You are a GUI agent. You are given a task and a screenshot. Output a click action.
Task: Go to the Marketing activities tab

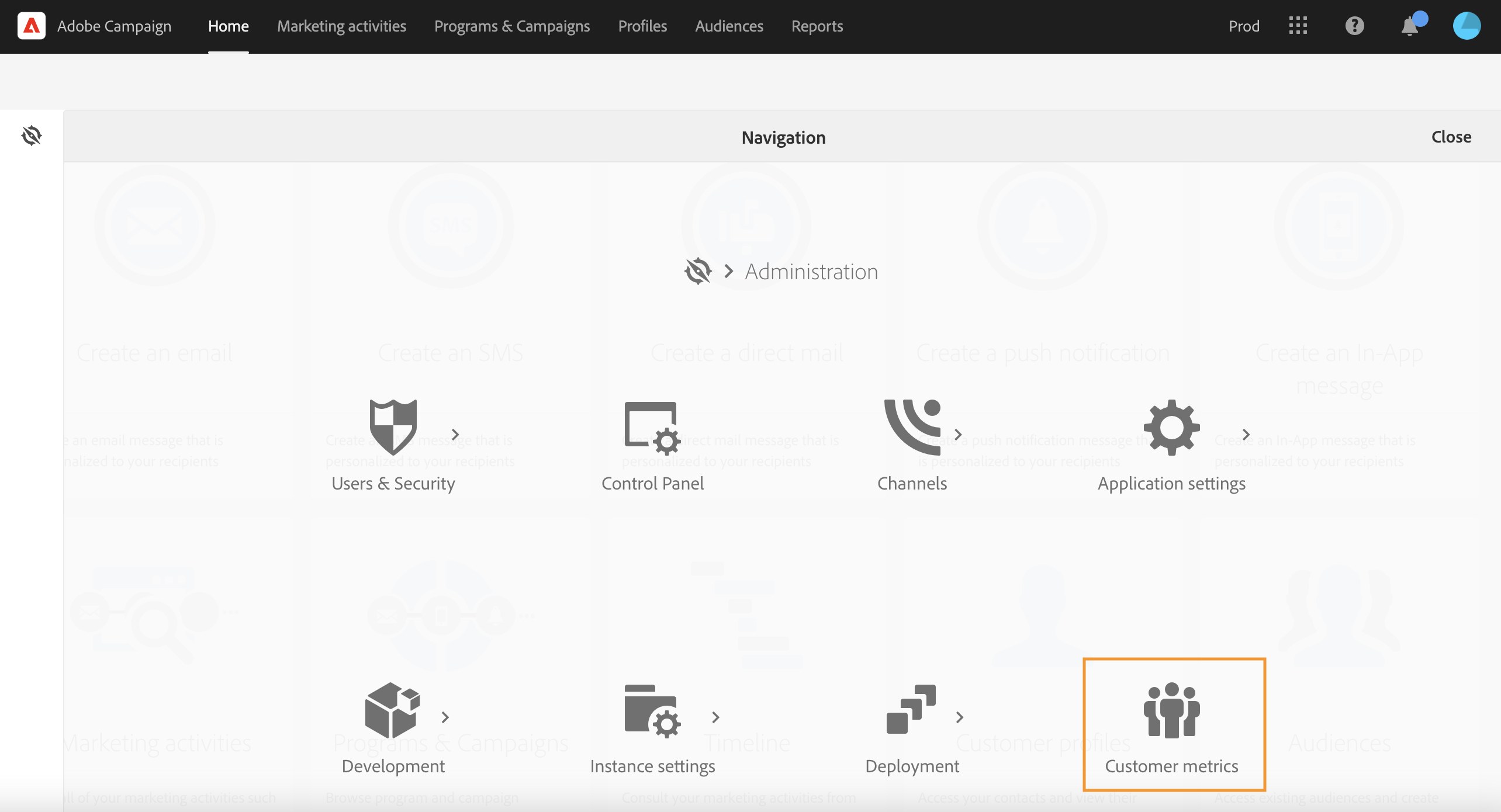click(341, 26)
